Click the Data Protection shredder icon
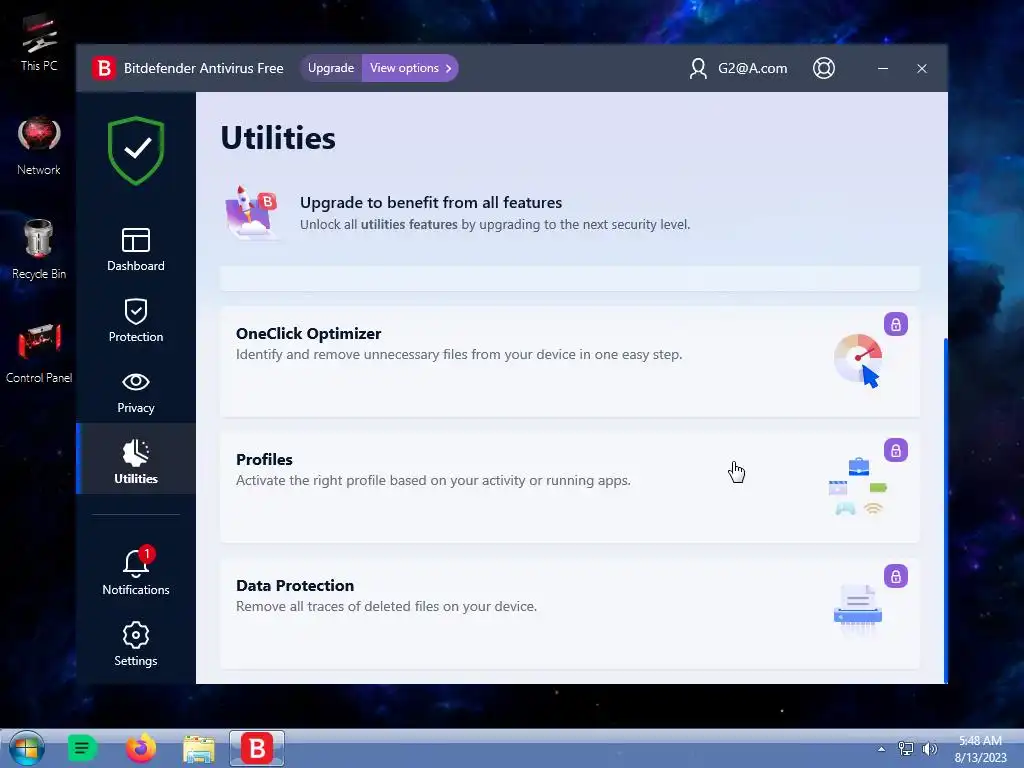 pos(857,611)
